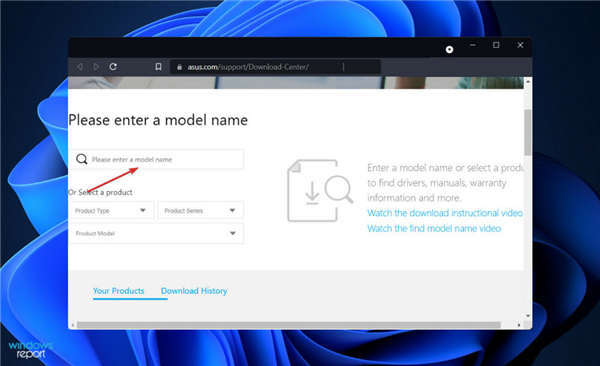Click the 'Or Select a product' label

coord(100,192)
